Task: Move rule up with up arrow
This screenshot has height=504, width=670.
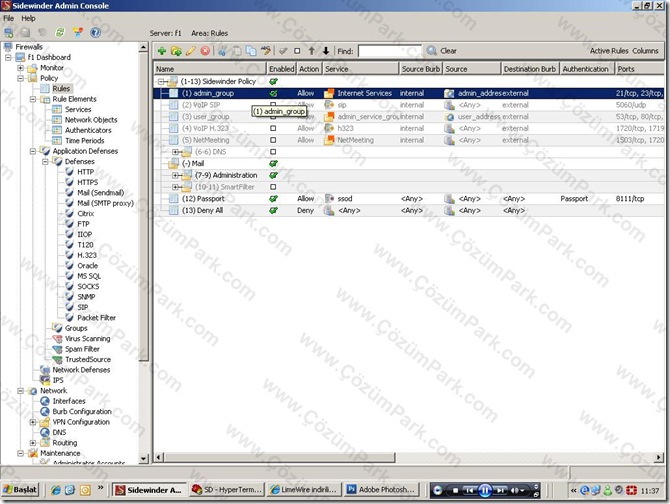Action: click(311, 51)
